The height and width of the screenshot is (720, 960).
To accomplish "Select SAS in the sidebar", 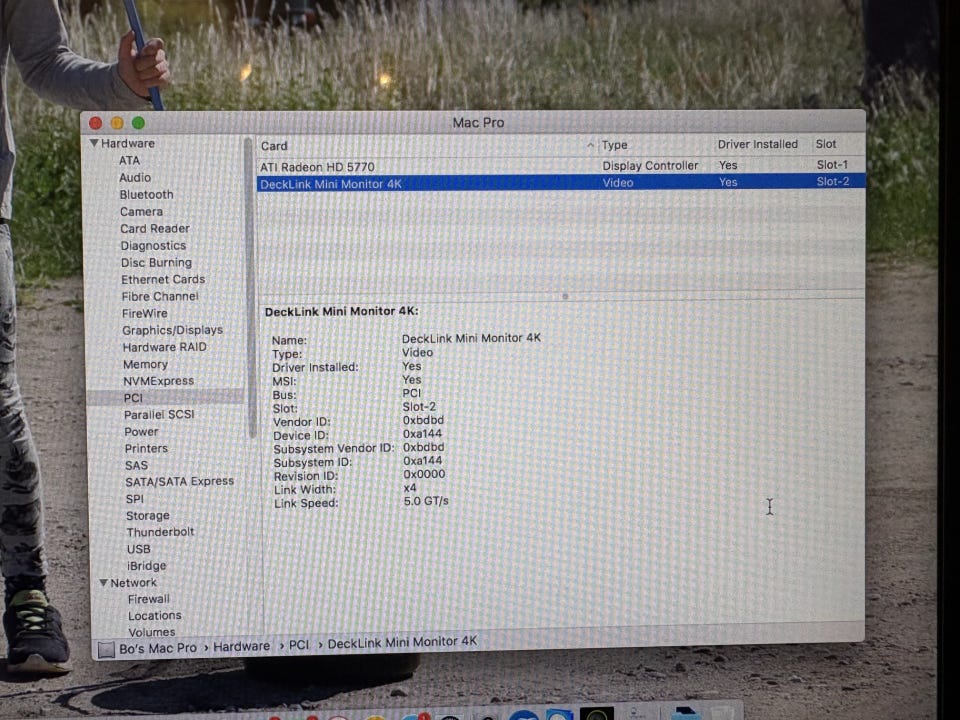I will 137,465.
